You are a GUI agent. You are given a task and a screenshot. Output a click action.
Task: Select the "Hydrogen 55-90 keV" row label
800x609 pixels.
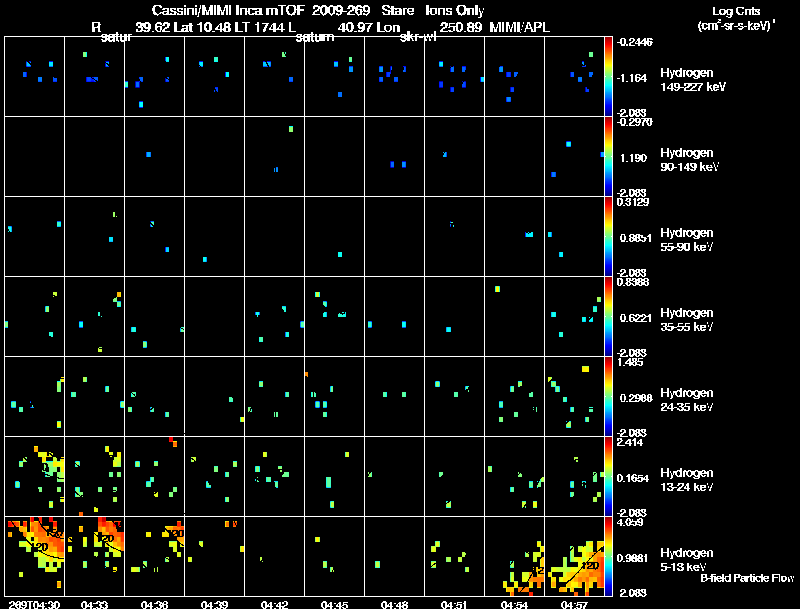687,240
